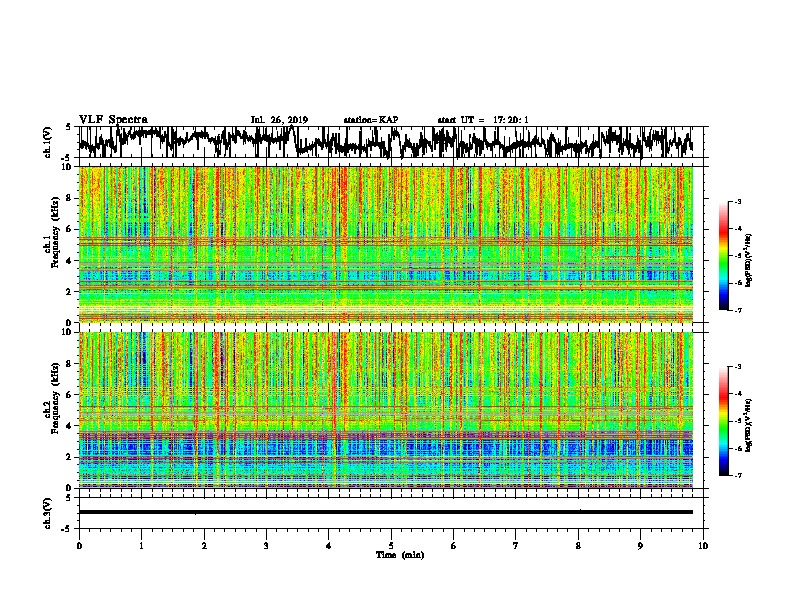The width and height of the screenshot is (792, 612).
Task: Click the ch.2 spectrogram color scale bar
Action: (x=723, y=421)
